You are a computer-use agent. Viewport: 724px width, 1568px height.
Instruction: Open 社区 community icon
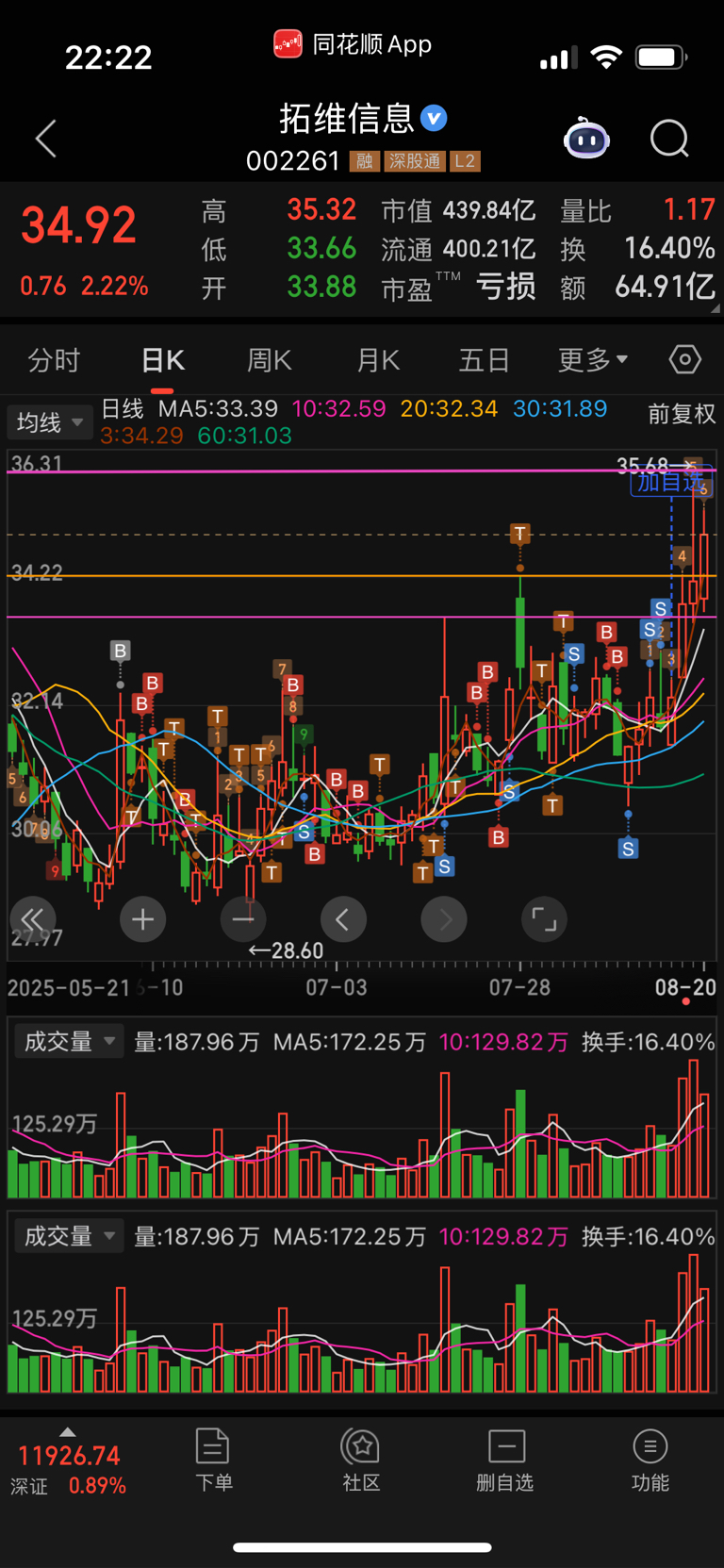(361, 1461)
